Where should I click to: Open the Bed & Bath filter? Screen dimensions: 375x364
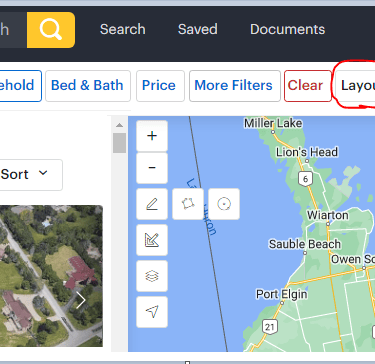click(88, 86)
